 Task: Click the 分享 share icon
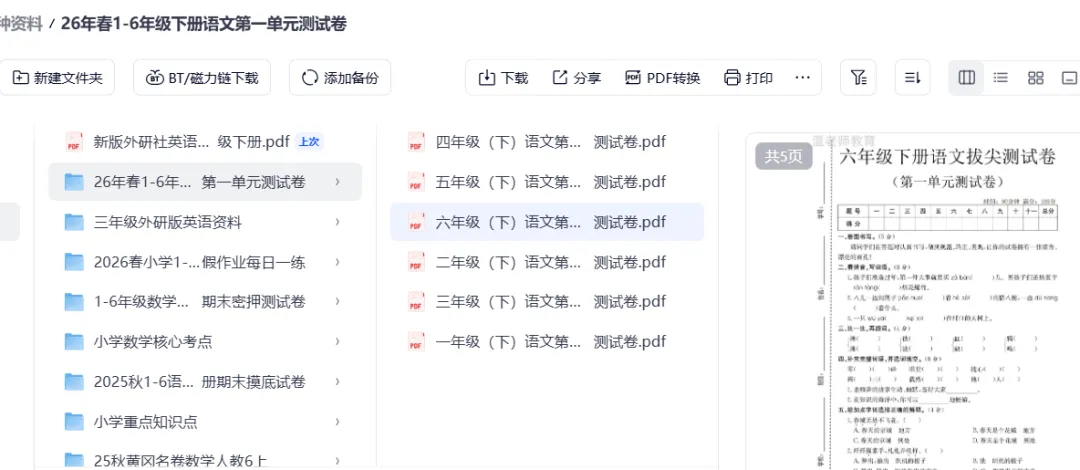[x=560, y=78]
